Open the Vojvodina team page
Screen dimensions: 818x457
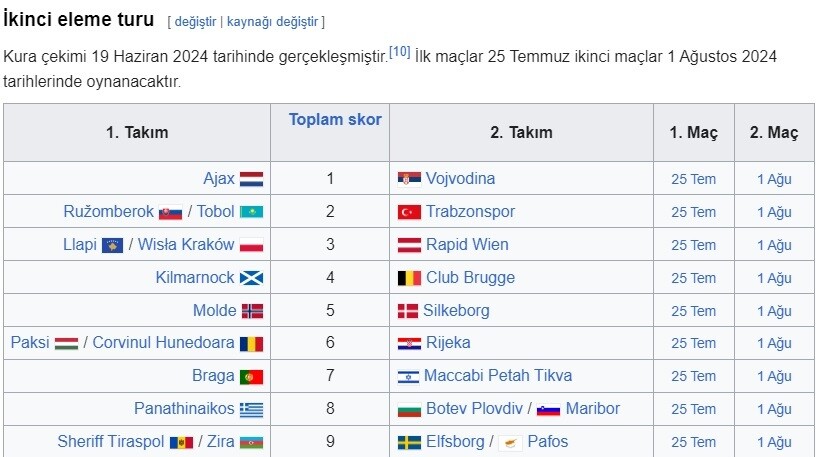point(460,178)
